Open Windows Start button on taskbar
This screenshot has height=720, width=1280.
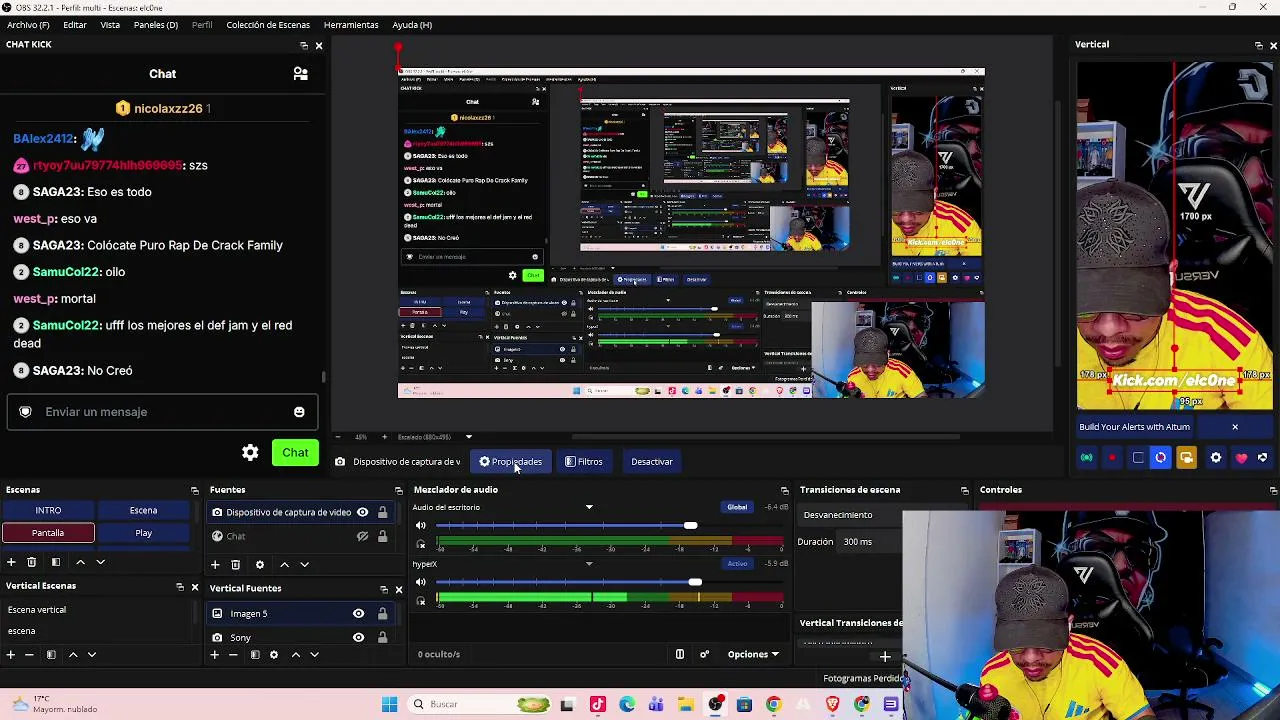tap(389, 704)
